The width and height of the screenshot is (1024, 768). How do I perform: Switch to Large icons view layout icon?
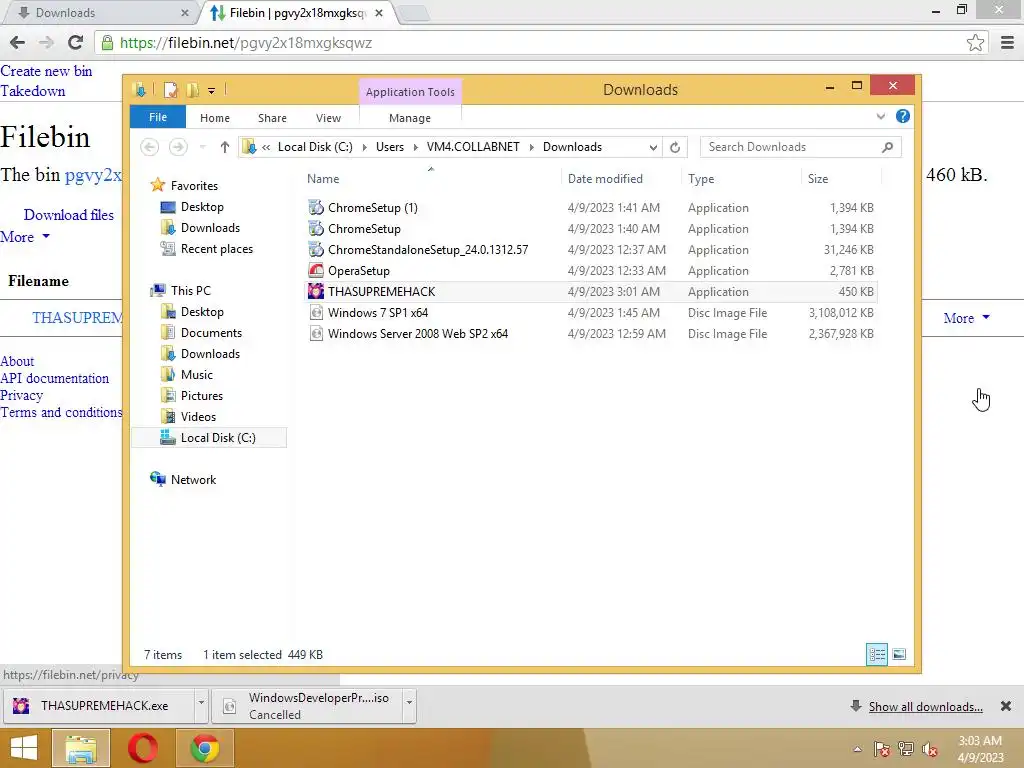tap(899, 654)
